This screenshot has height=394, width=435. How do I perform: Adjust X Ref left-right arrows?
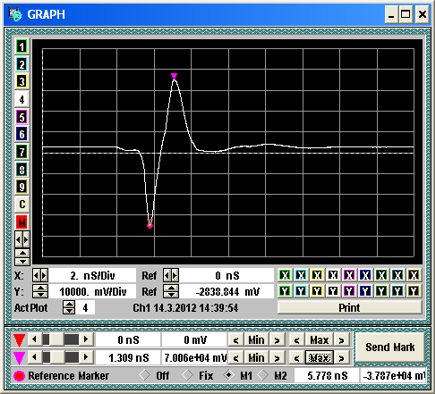coord(171,276)
